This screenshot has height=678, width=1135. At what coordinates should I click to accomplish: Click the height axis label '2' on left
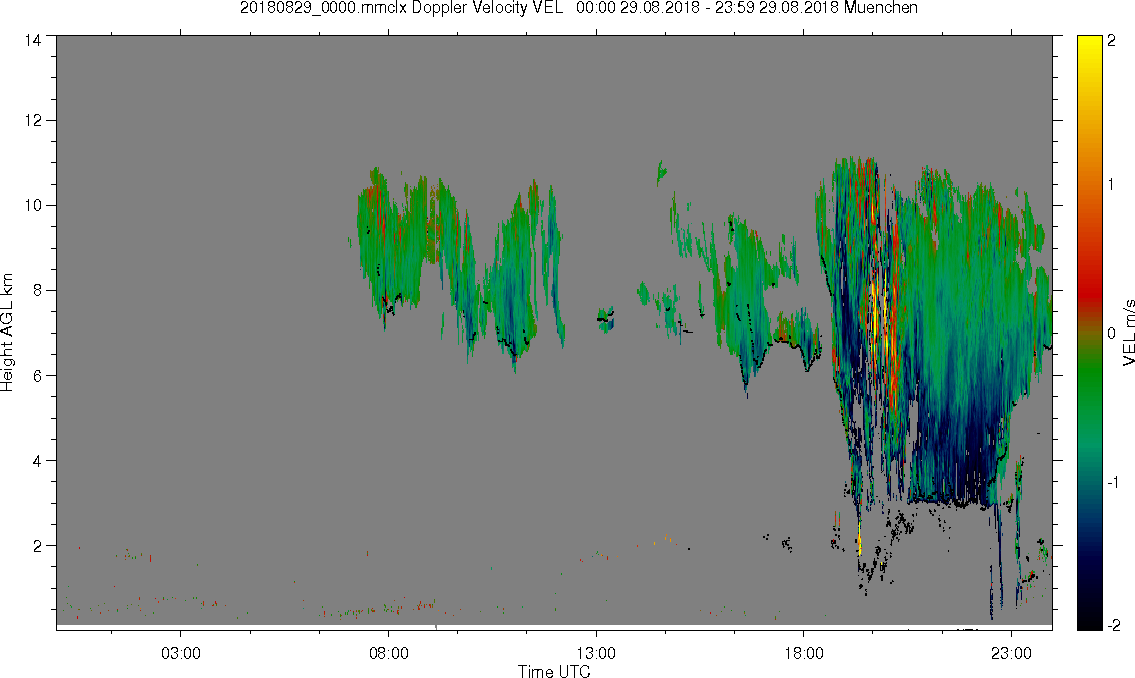pyautogui.click(x=38, y=546)
